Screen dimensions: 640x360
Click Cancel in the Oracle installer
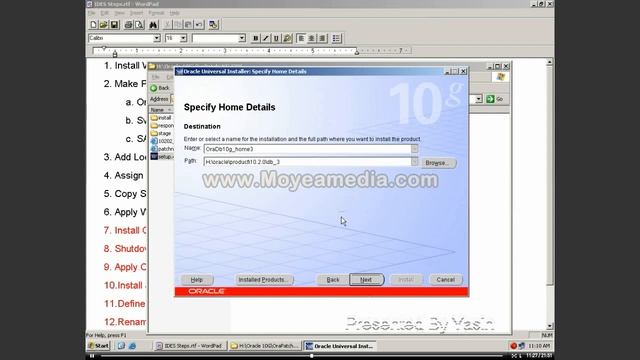coord(445,280)
